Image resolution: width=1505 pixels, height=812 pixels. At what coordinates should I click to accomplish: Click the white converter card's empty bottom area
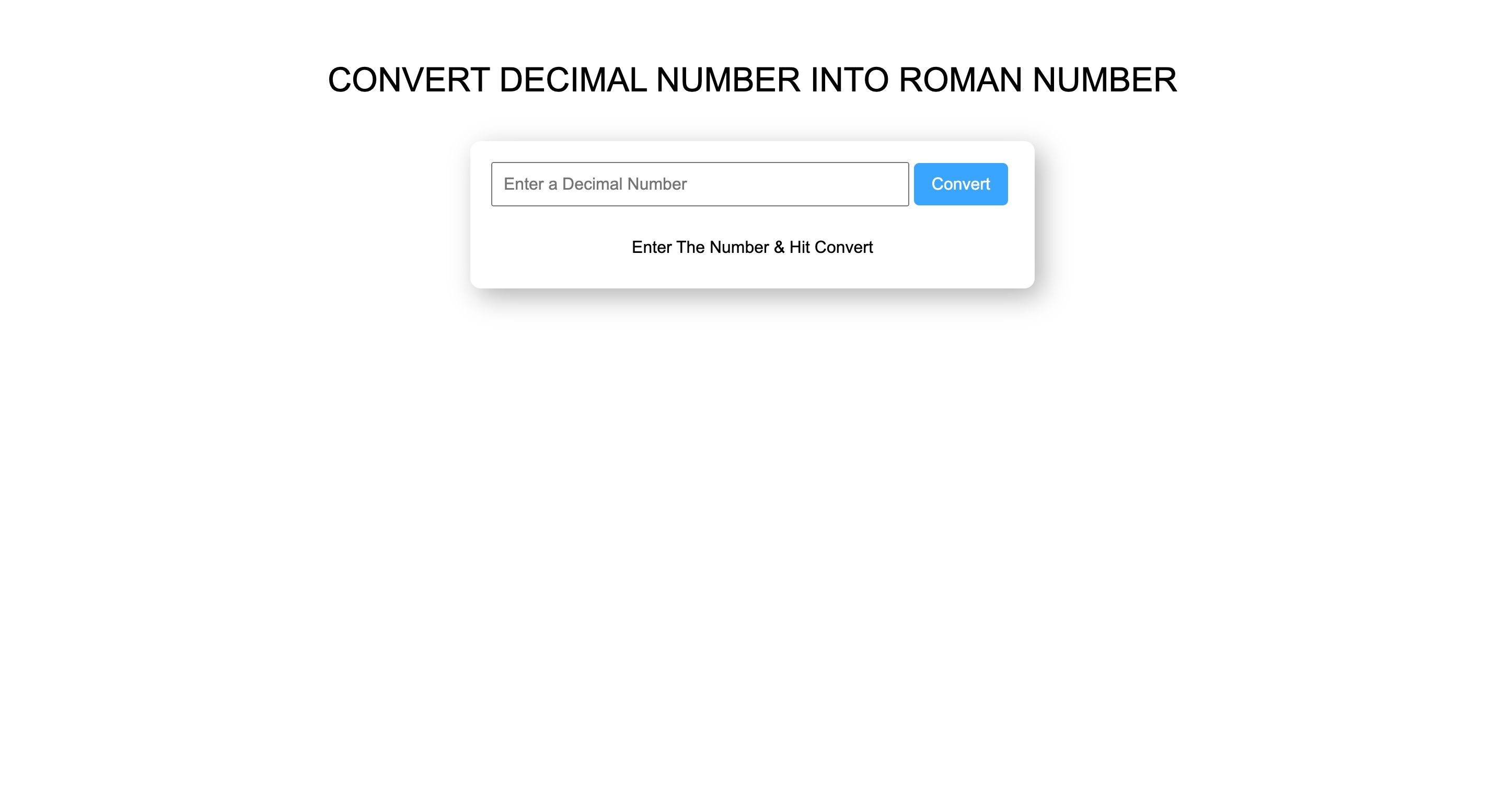[x=752, y=273]
